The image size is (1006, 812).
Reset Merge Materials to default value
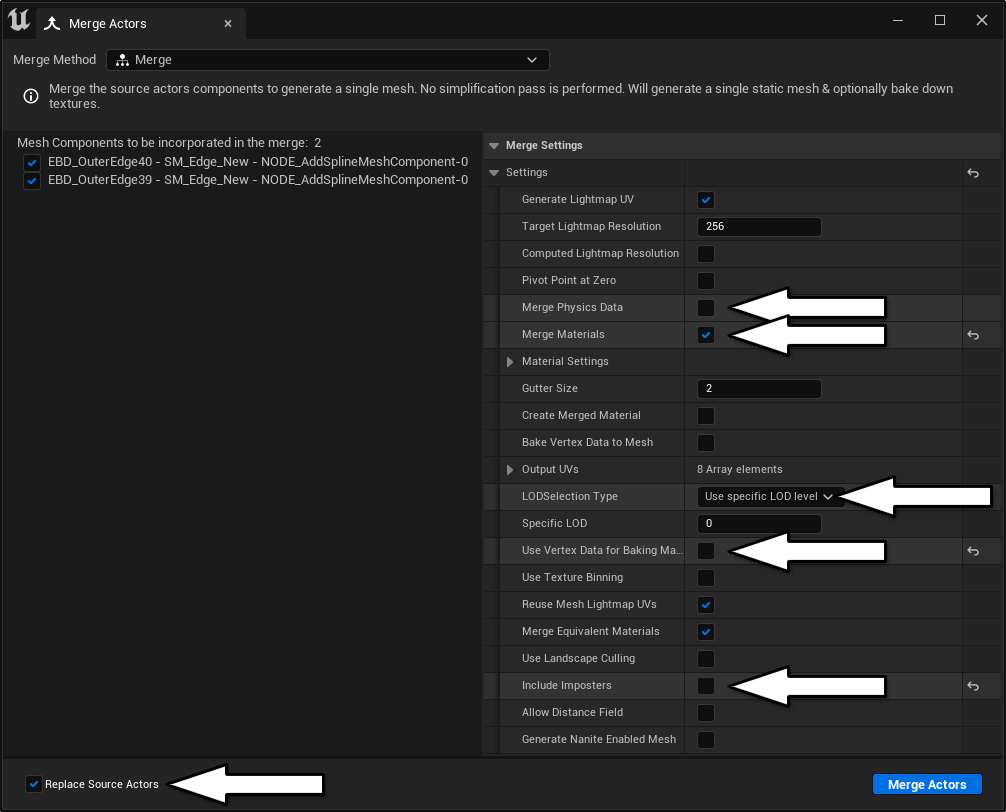[x=972, y=335]
